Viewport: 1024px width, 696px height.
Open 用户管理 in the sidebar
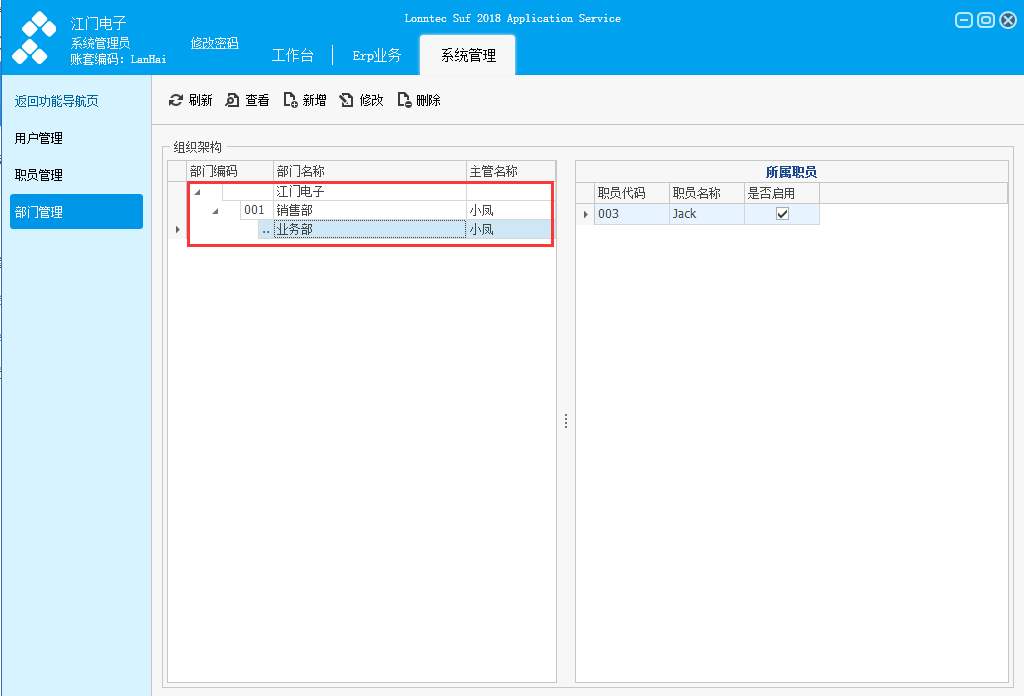coord(39,138)
